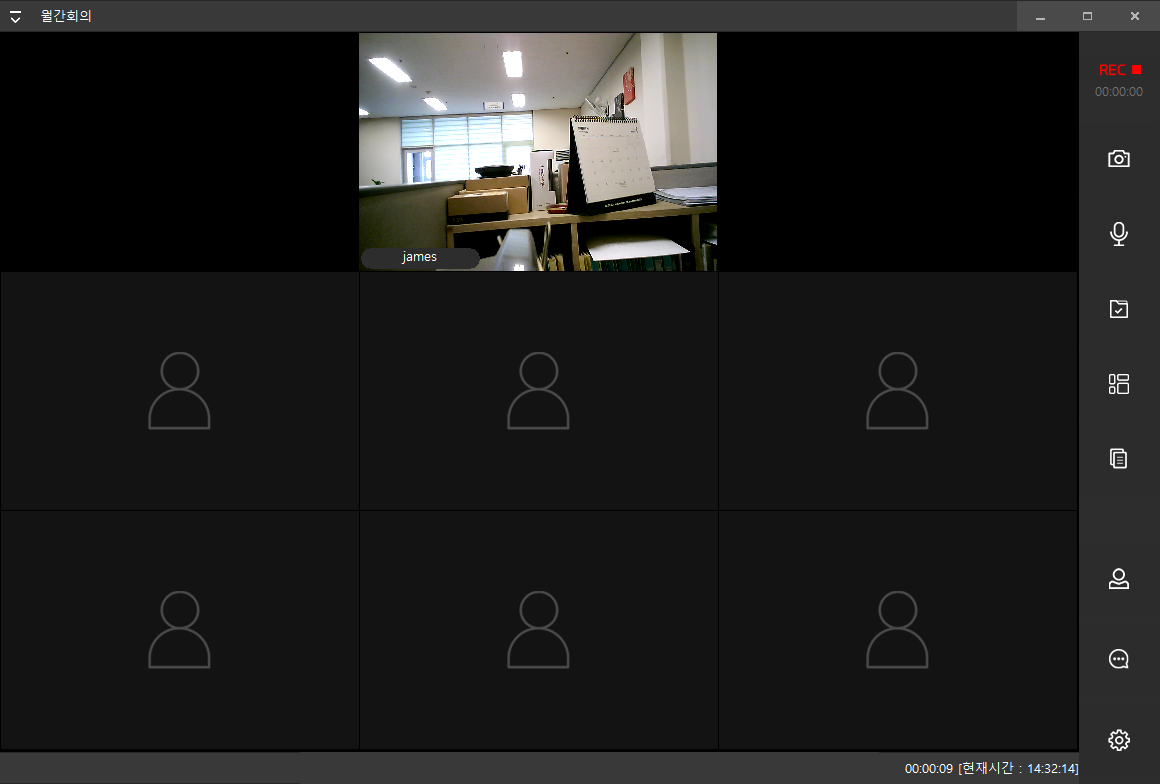Open the checklist document icon
The image size is (1160, 784).
pyautogui.click(x=1119, y=309)
